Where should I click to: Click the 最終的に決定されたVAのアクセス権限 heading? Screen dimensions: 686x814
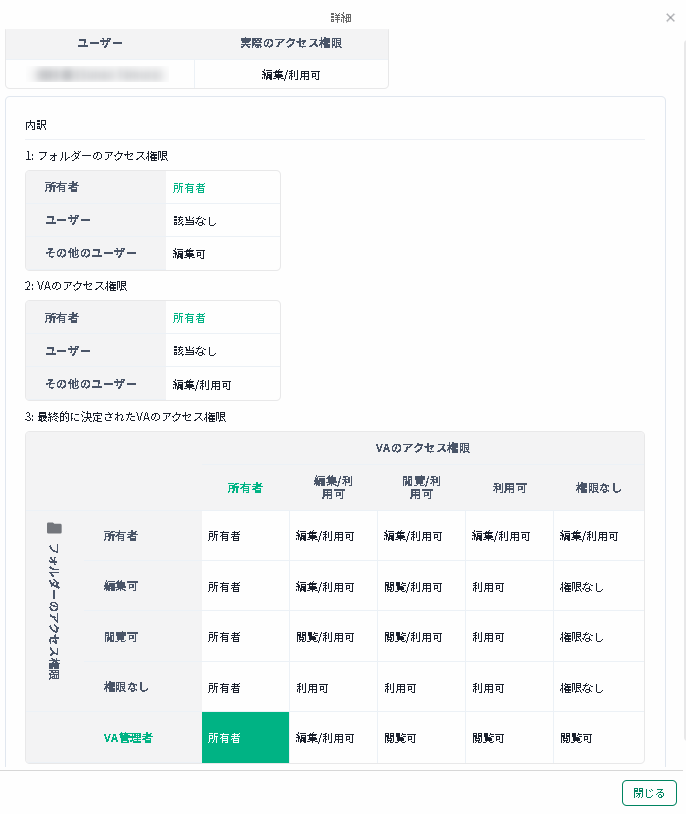pos(126,416)
